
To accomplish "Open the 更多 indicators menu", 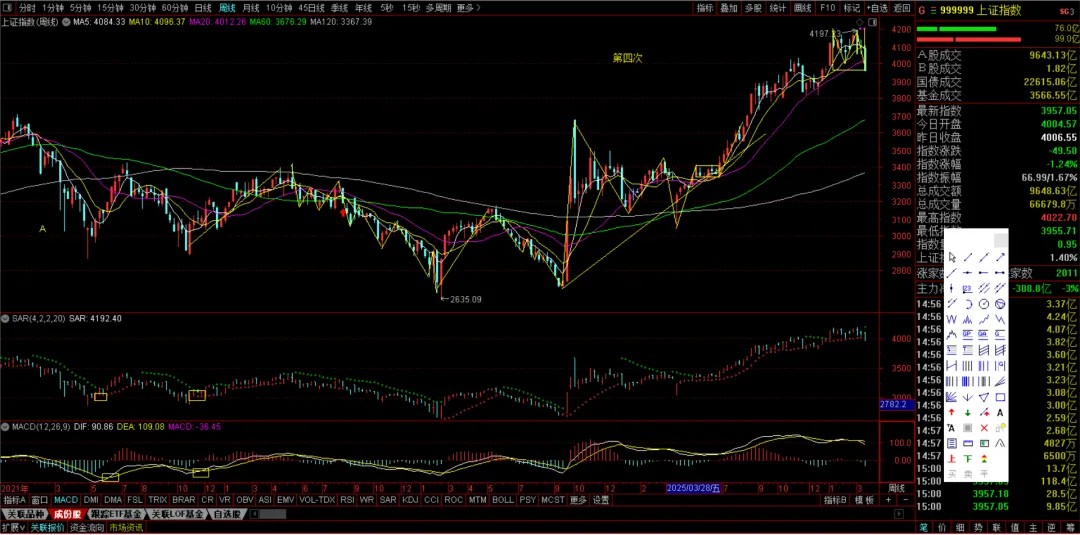I will [579, 500].
